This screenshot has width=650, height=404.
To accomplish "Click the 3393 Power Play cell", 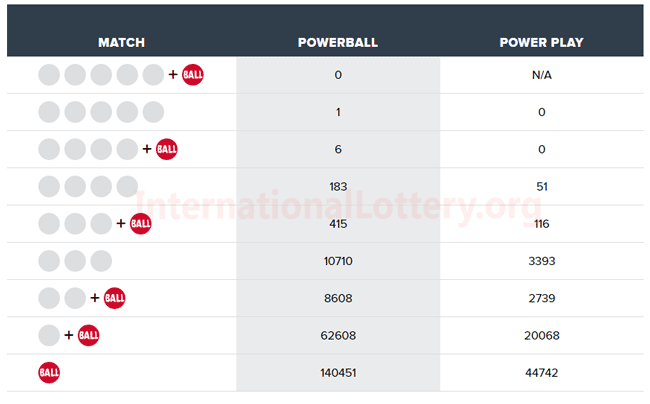I will pos(542,261).
